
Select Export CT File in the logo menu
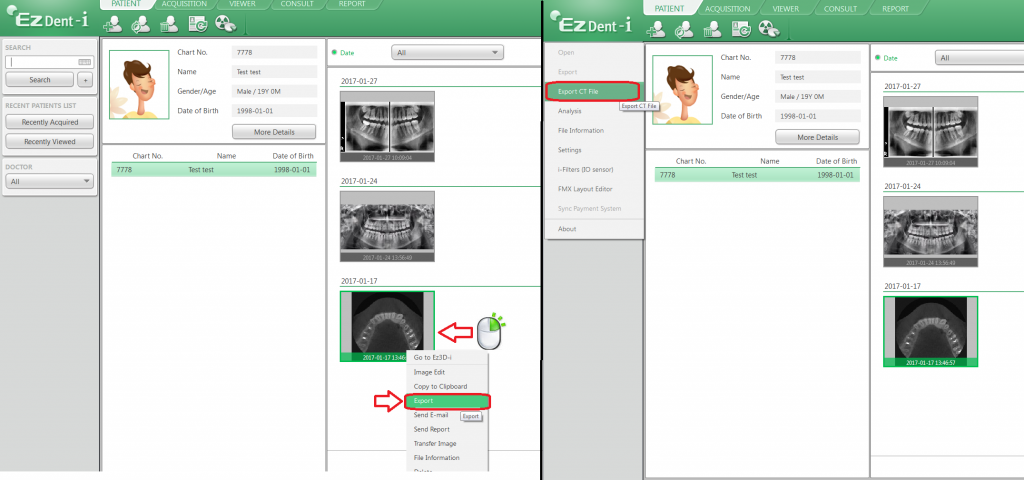click(594, 91)
